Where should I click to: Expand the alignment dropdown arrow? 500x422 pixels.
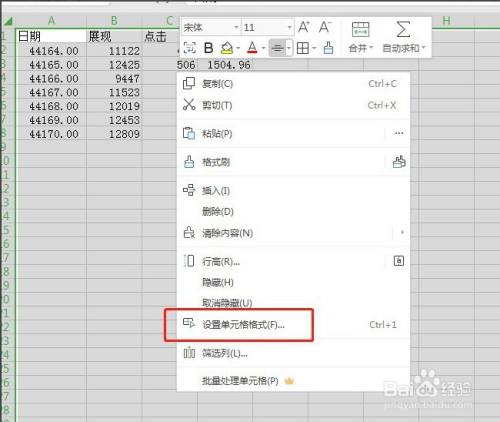[x=289, y=49]
